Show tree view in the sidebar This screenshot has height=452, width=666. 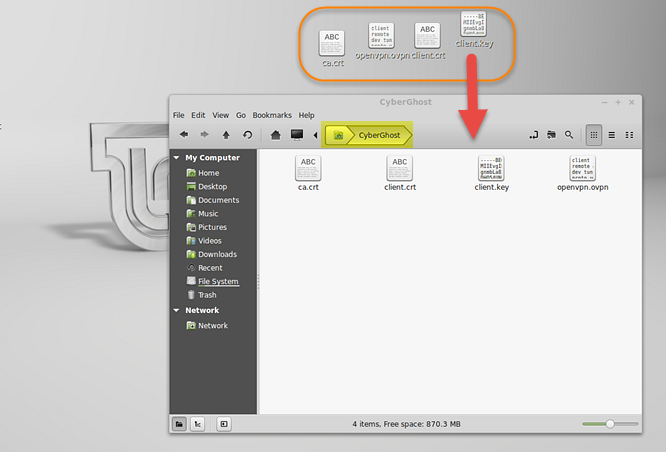[198, 424]
